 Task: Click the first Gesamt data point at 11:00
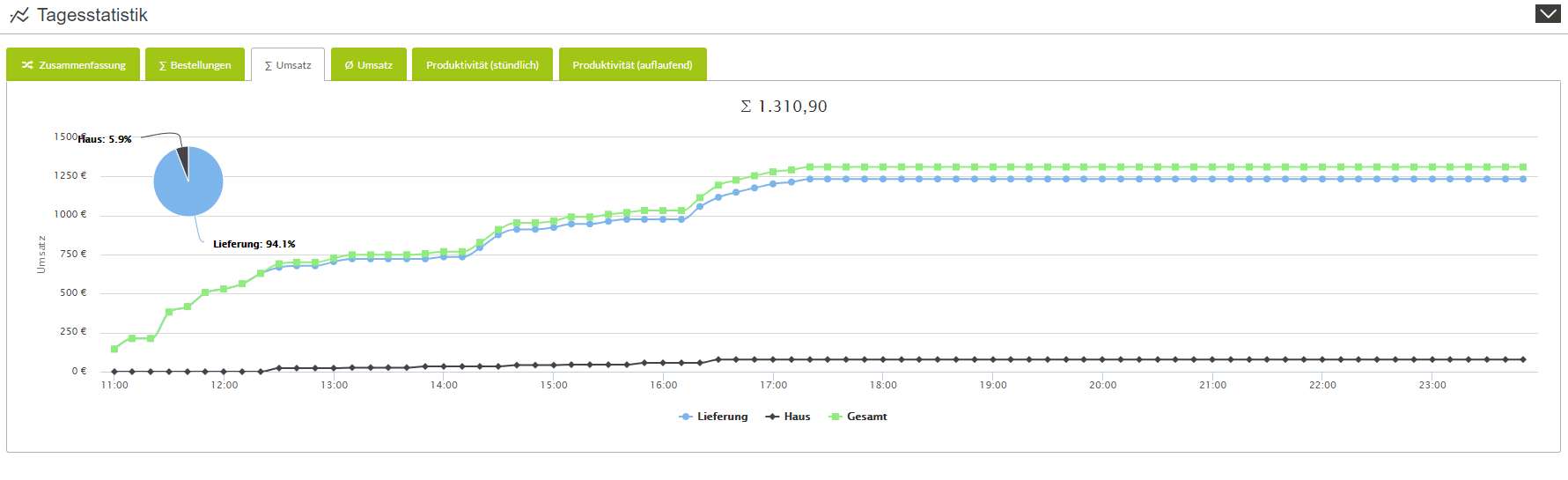tap(114, 349)
